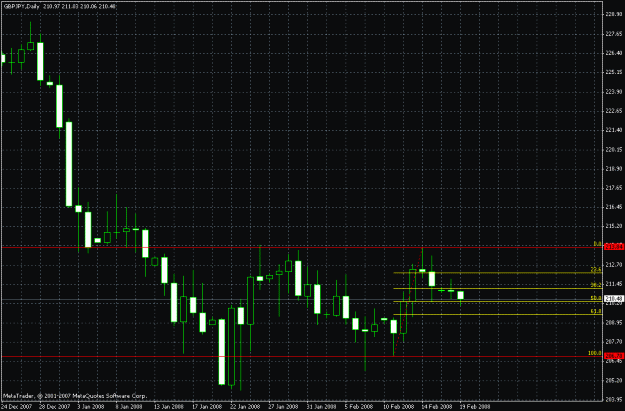625x411 pixels.
Task: Click the 5 Feb 2008 date label
Action: [359, 407]
